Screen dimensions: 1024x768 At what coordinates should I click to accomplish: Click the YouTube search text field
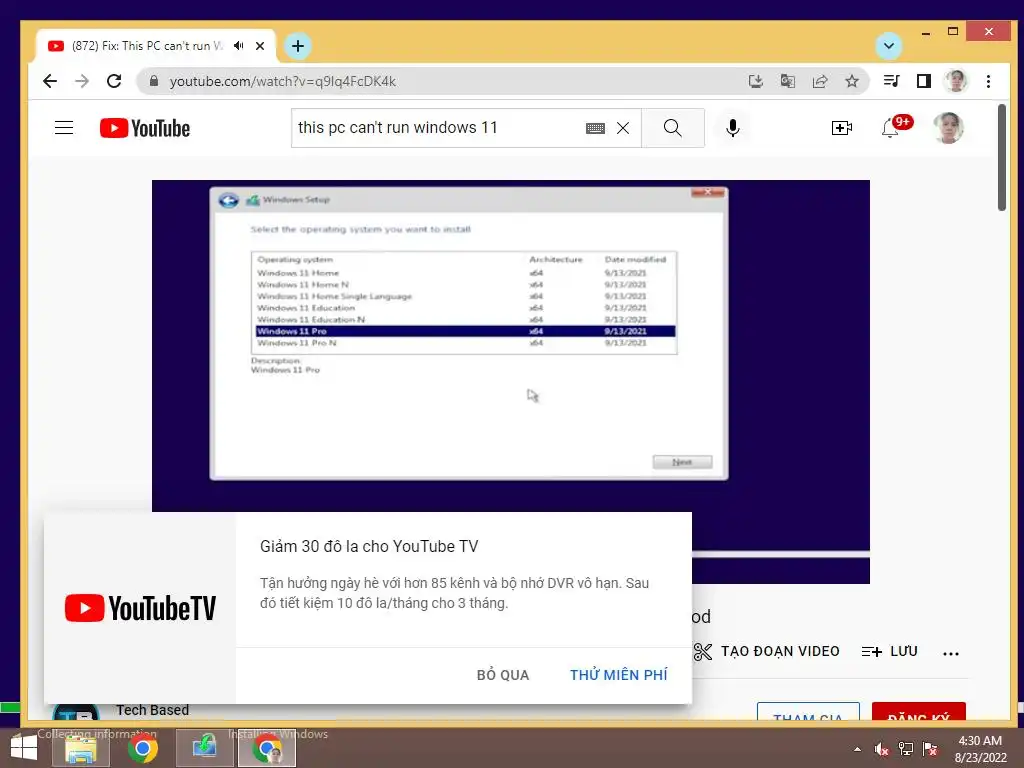click(438, 127)
